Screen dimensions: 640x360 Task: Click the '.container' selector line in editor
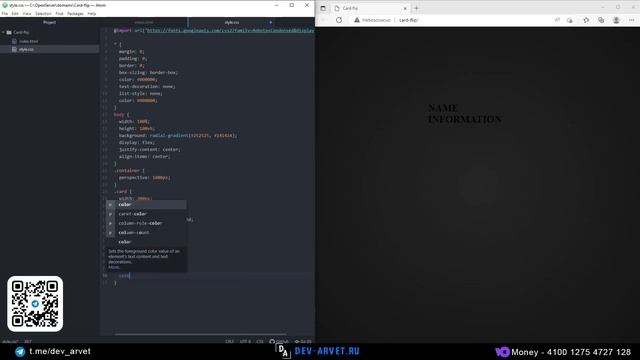pyautogui.click(x=129, y=171)
